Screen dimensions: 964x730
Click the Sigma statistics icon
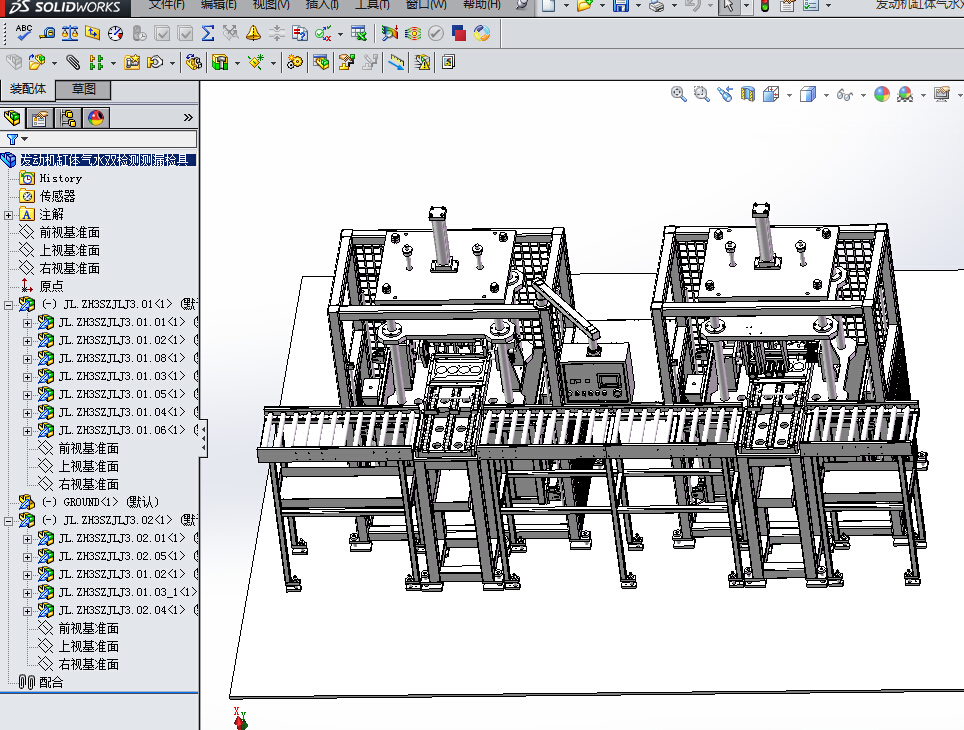(x=208, y=33)
